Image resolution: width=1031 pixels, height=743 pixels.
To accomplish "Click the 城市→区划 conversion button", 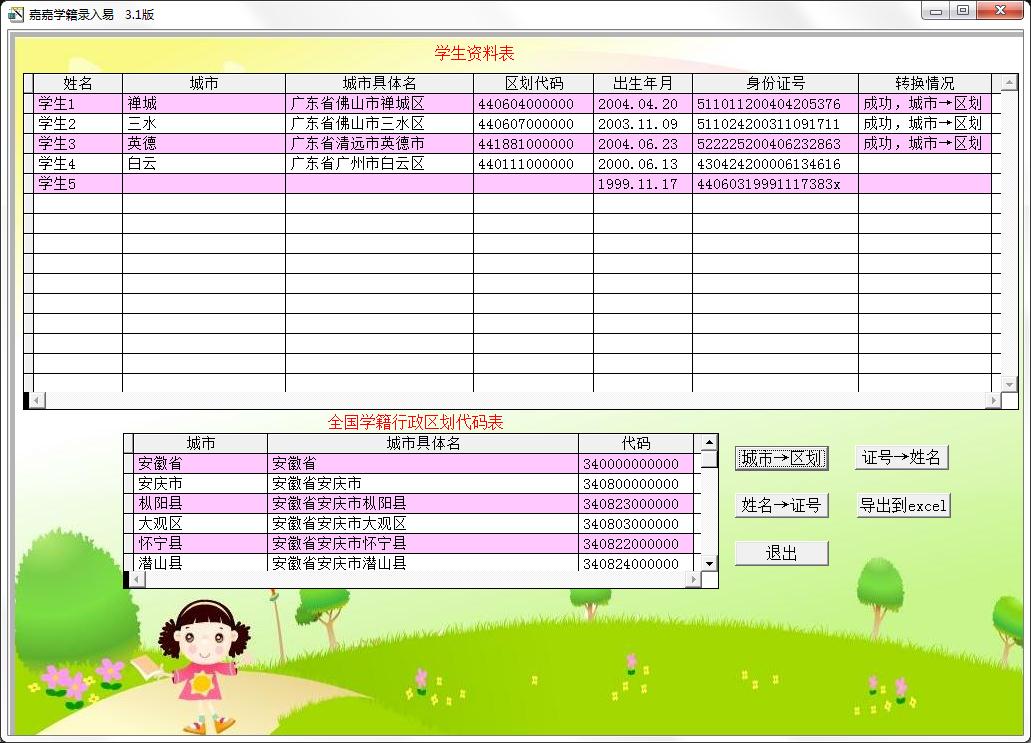I will tap(781, 458).
